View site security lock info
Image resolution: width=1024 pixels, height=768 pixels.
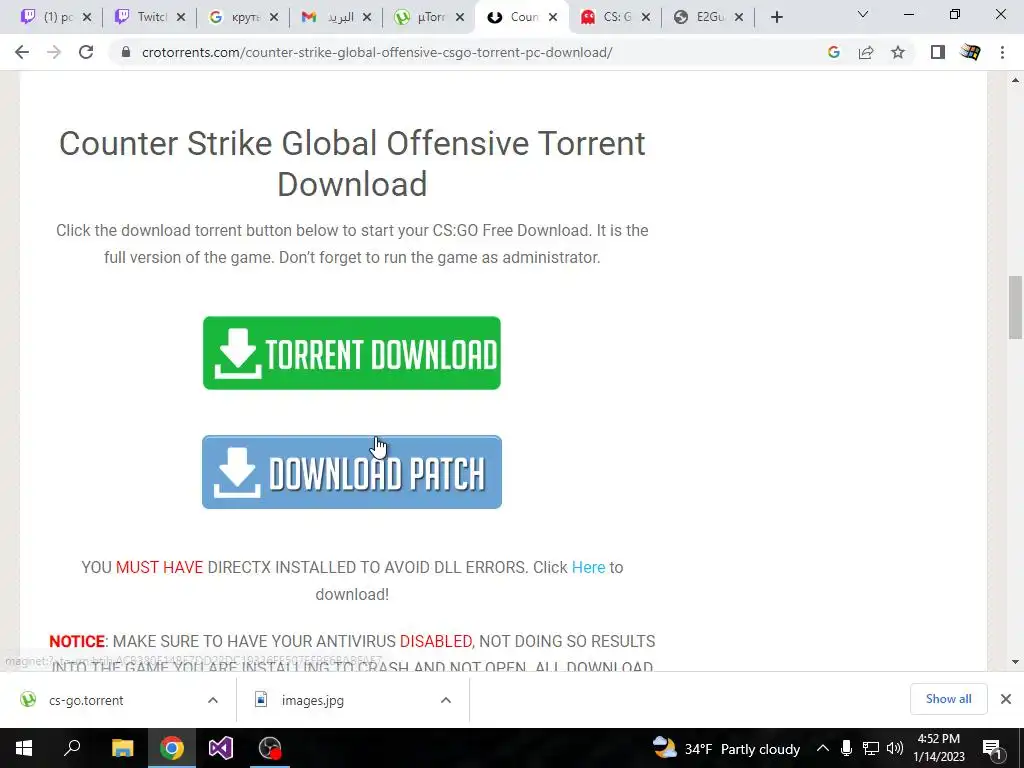click(126, 52)
